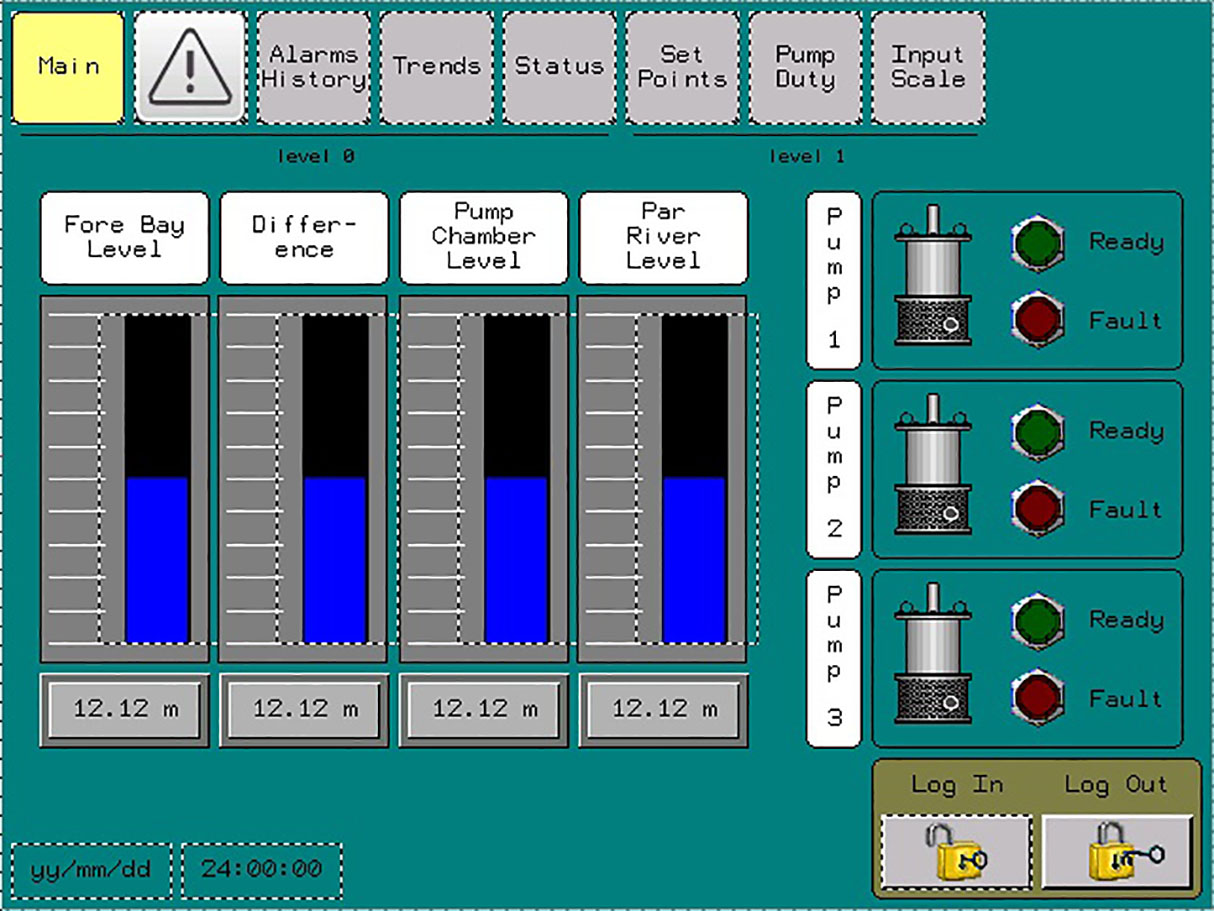Select the Pump 3 motor icon
Image resolution: width=1214 pixels, height=911 pixels.
934,653
